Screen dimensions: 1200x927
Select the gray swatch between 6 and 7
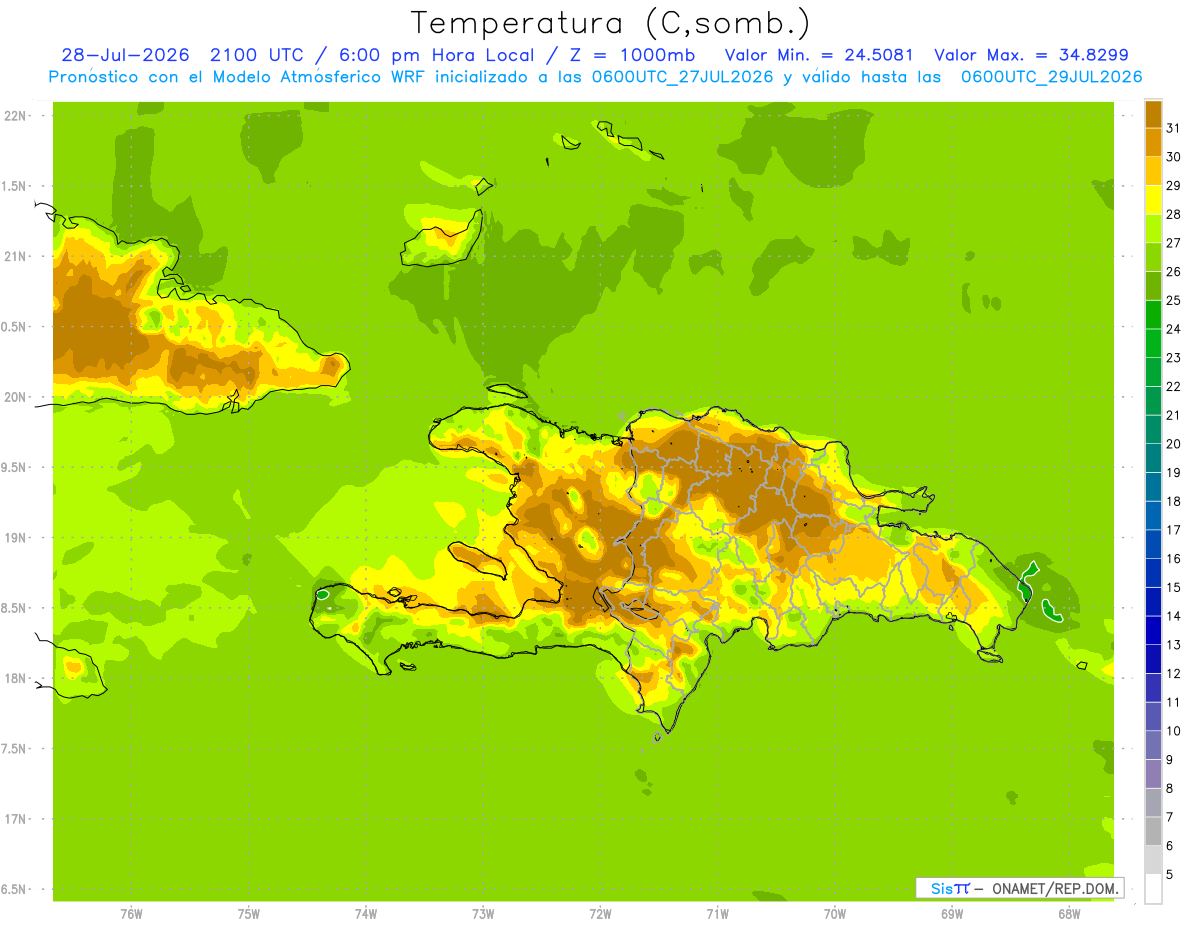pos(1153,831)
